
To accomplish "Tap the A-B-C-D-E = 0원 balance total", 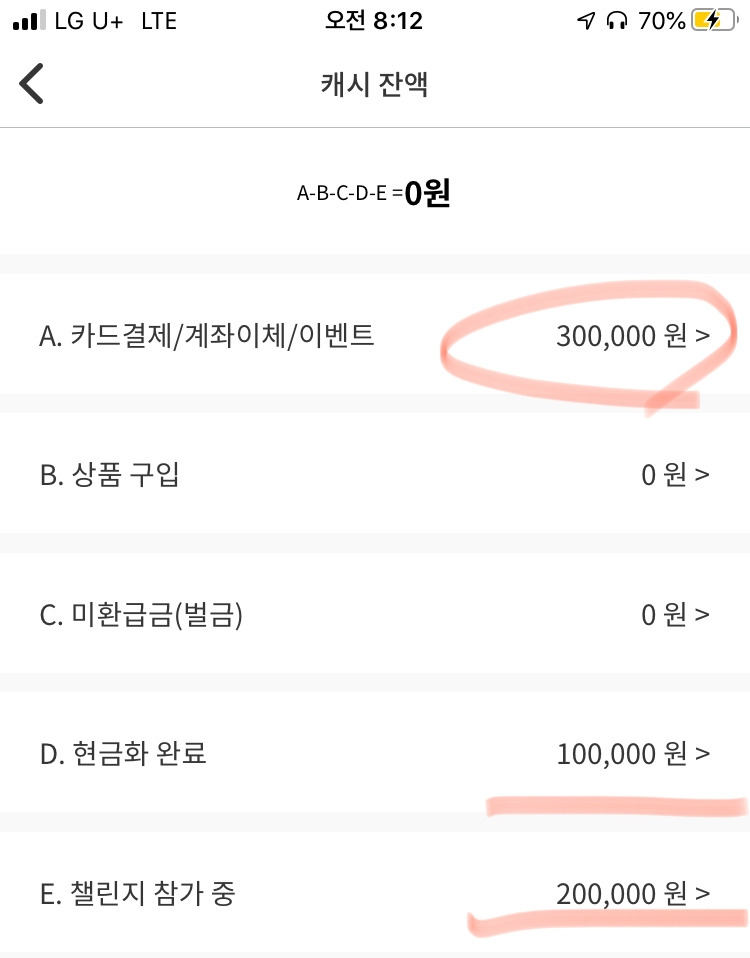I will (x=374, y=192).
